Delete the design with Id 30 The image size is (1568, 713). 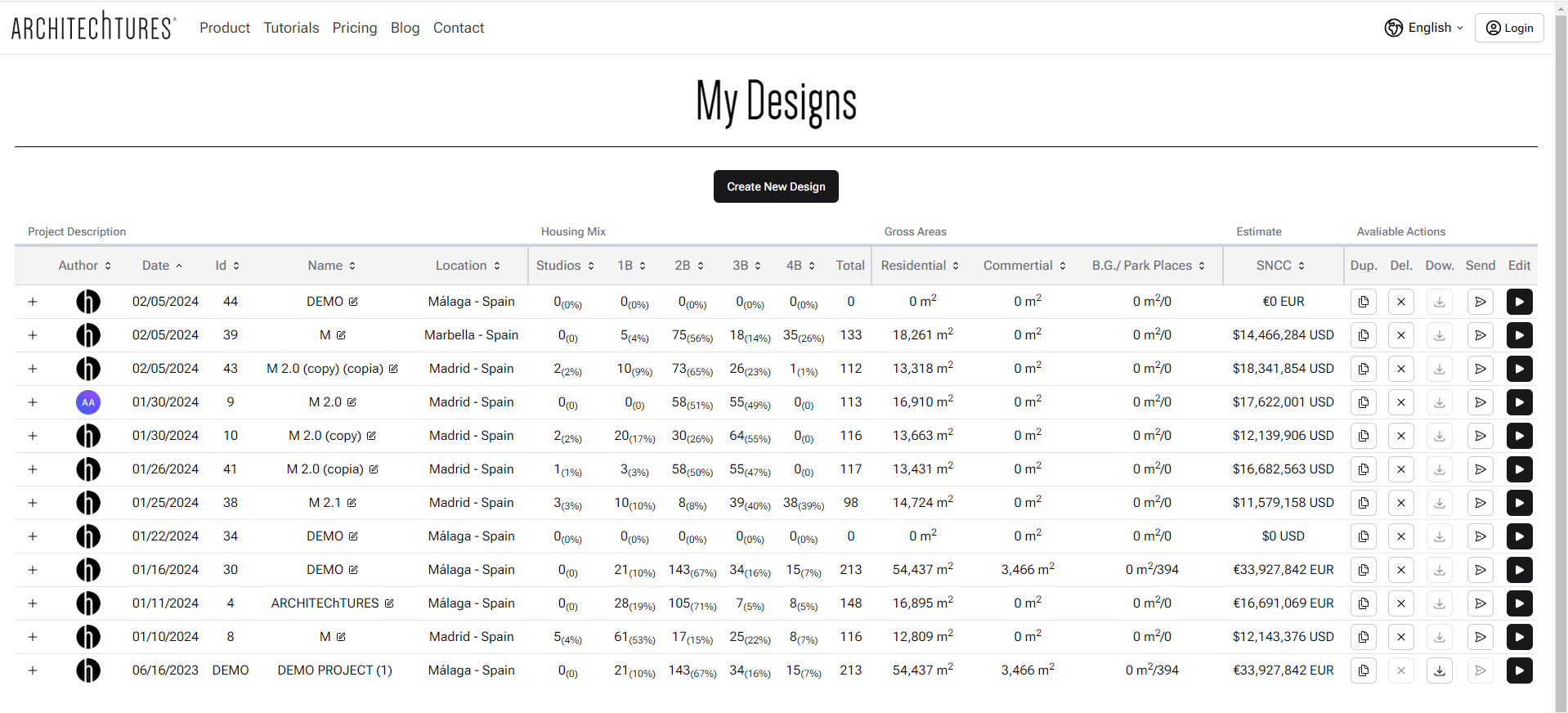coord(1400,570)
